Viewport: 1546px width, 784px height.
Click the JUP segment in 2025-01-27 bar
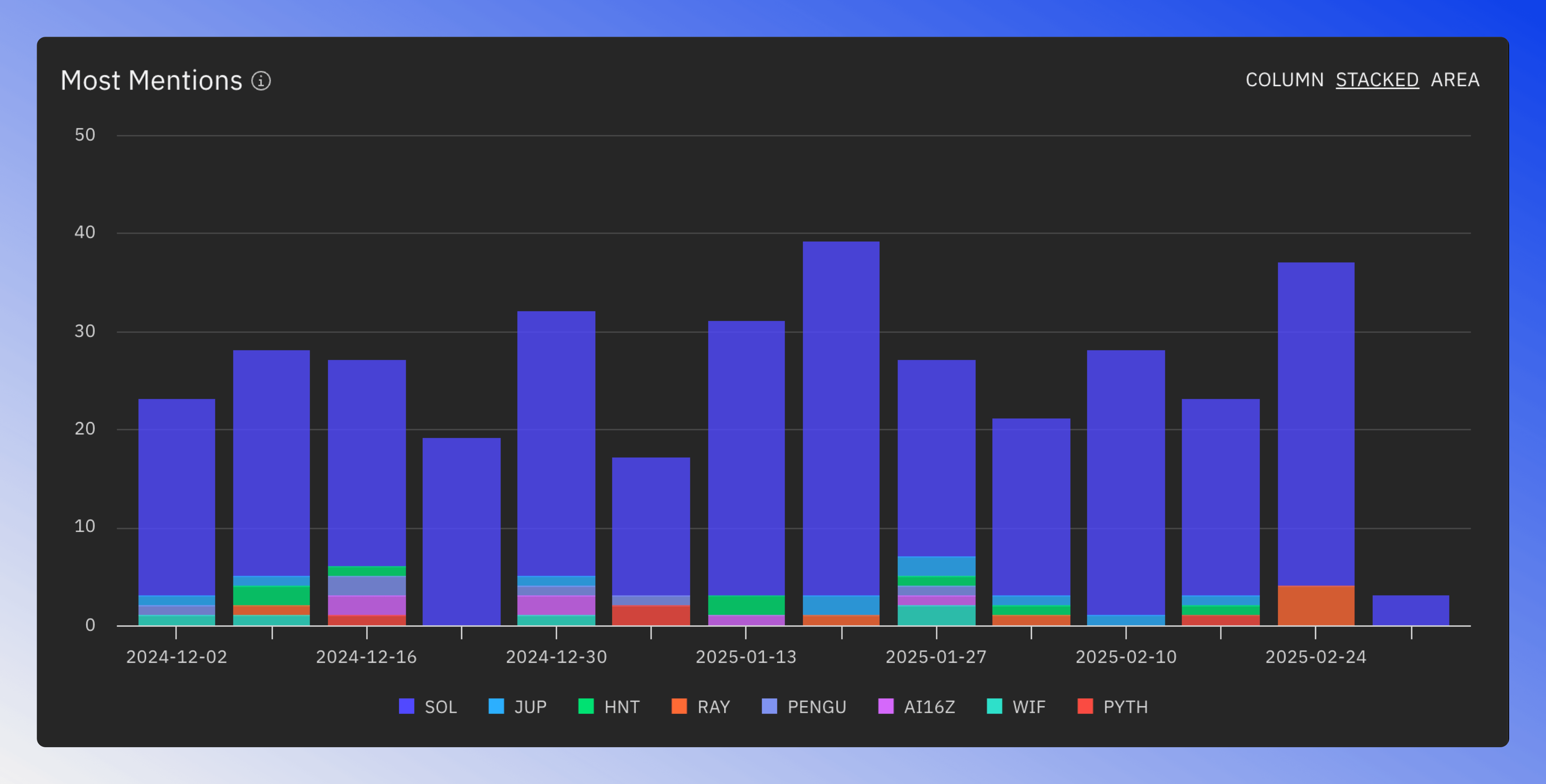(x=936, y=566)
